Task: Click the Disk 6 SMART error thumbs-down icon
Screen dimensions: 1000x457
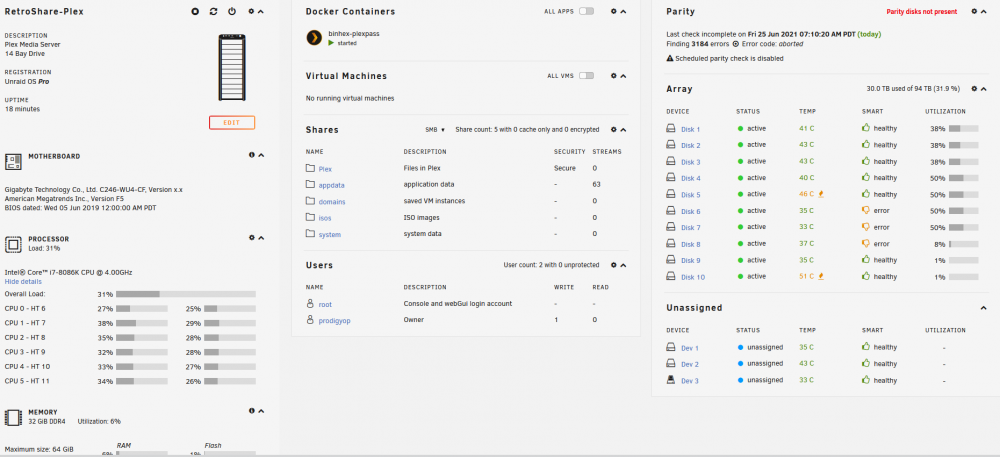Action: pos(866,210)
